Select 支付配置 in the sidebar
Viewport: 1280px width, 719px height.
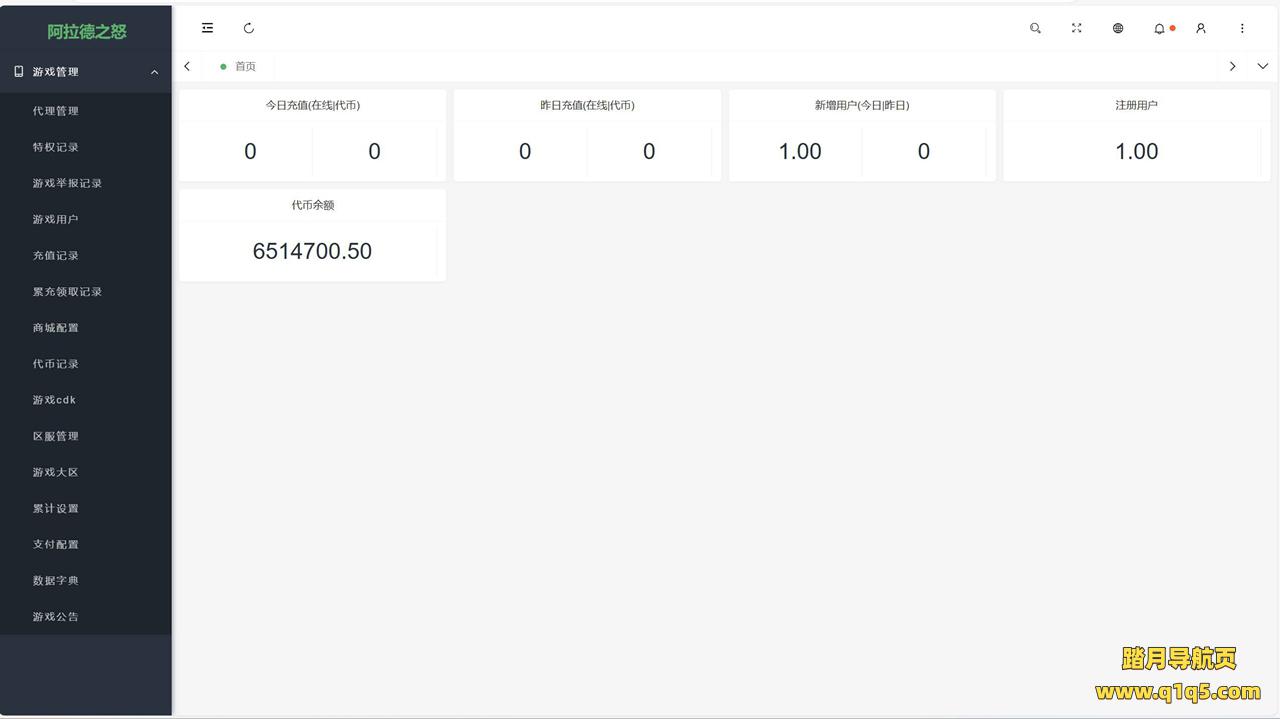(55, 544)
